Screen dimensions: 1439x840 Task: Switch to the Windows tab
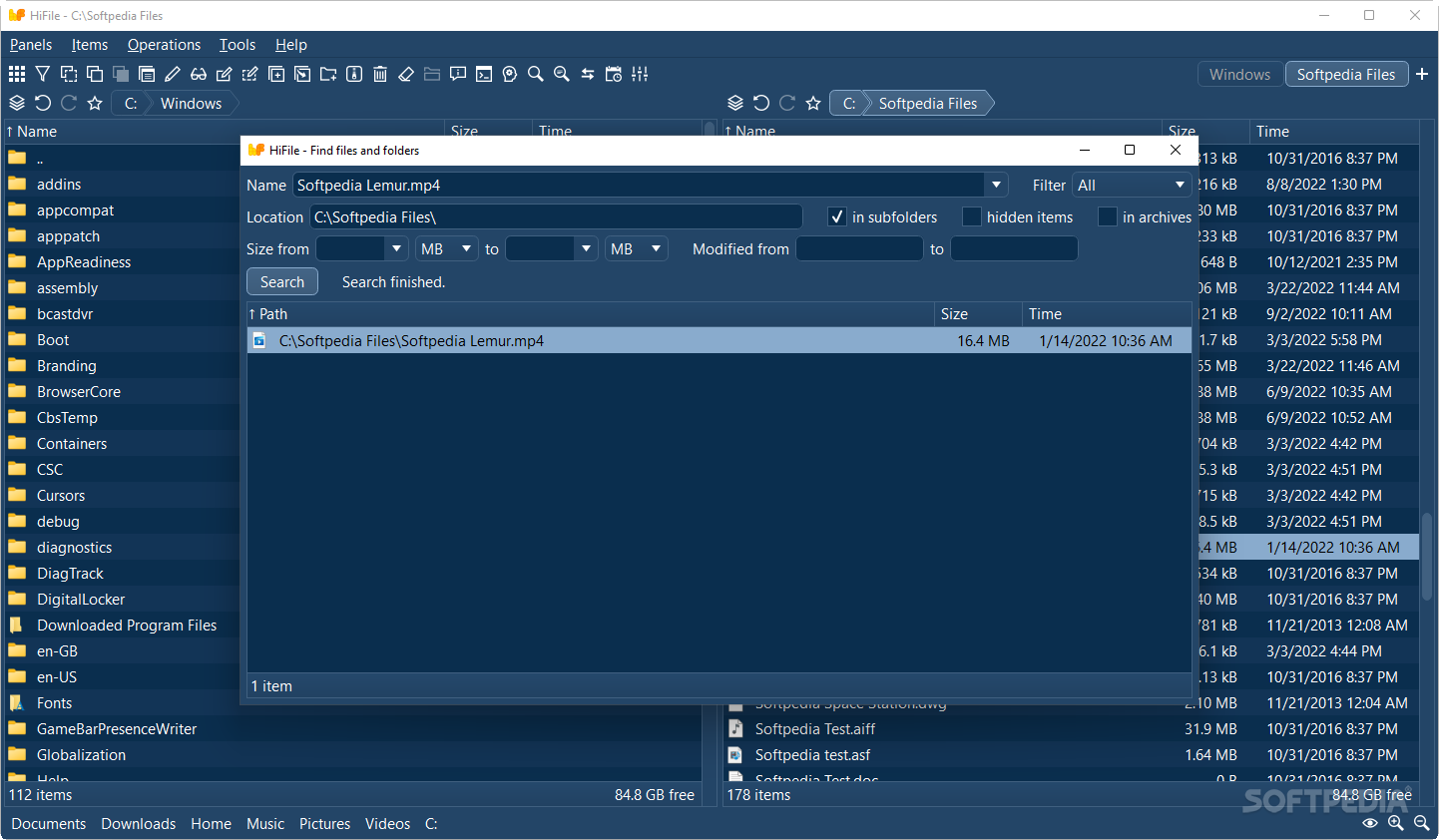tap(1239, 74)
